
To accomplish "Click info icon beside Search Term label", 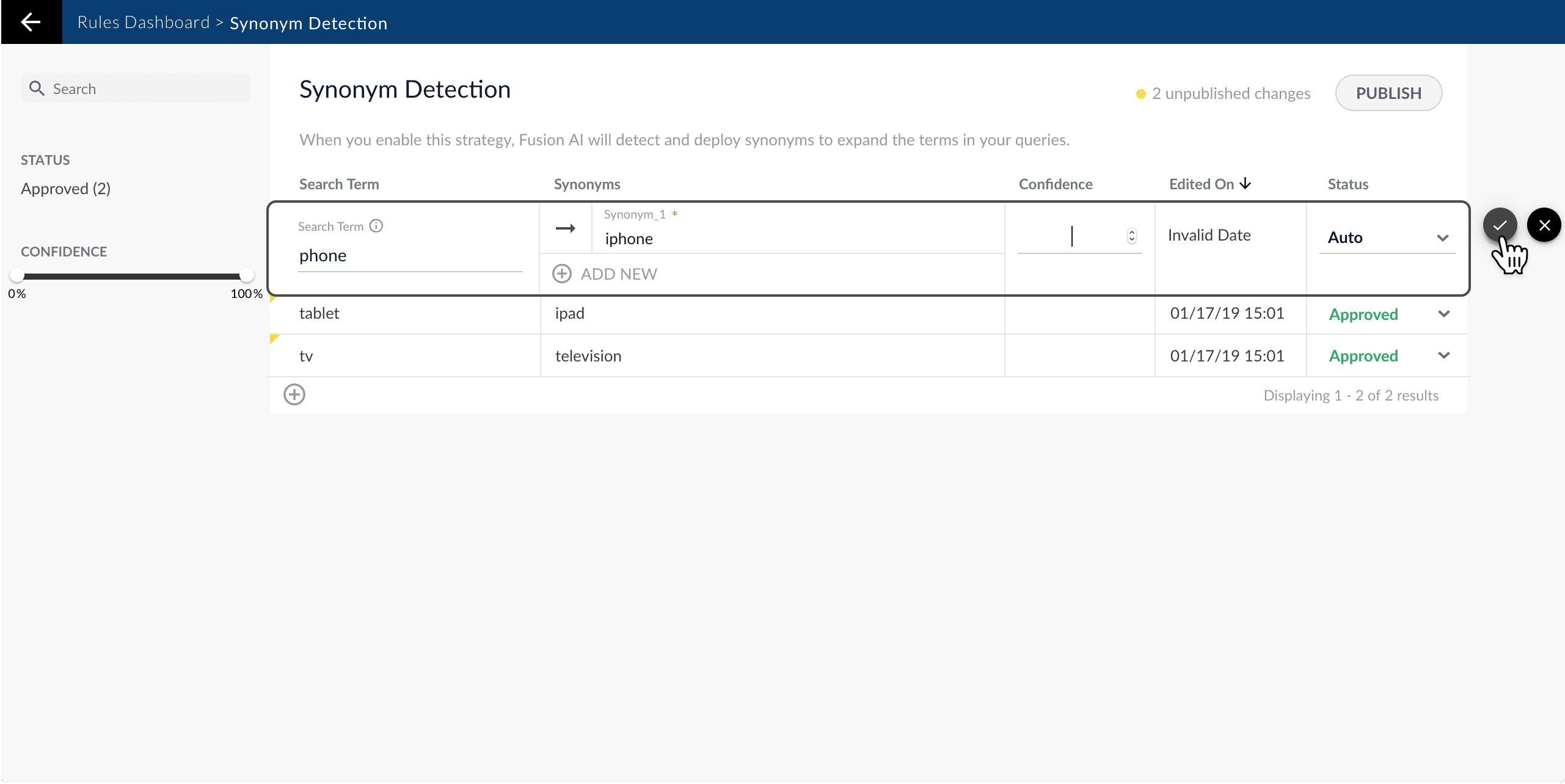I will 376,226.
